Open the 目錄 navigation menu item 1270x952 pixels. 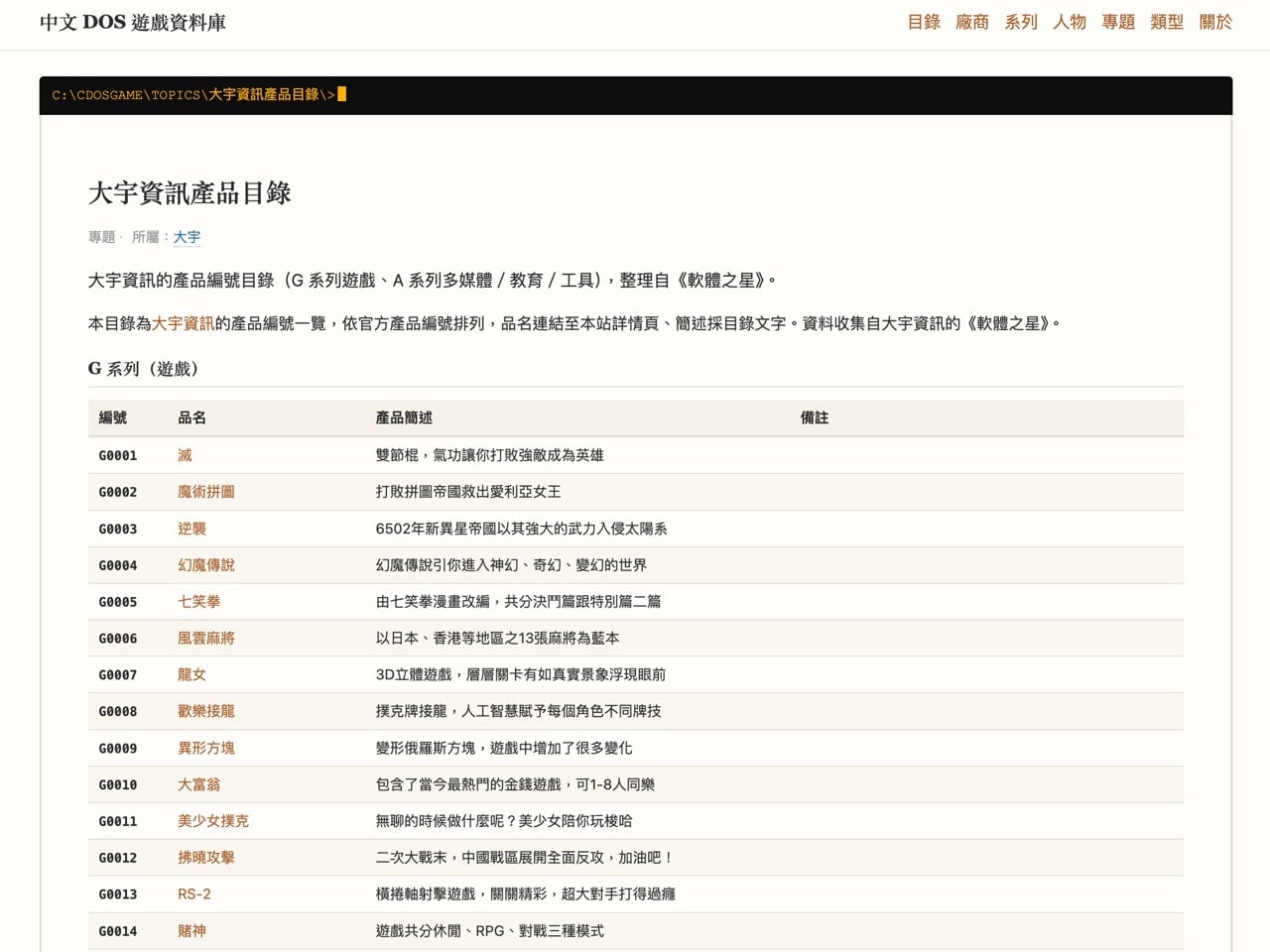(x=923, y=22)
